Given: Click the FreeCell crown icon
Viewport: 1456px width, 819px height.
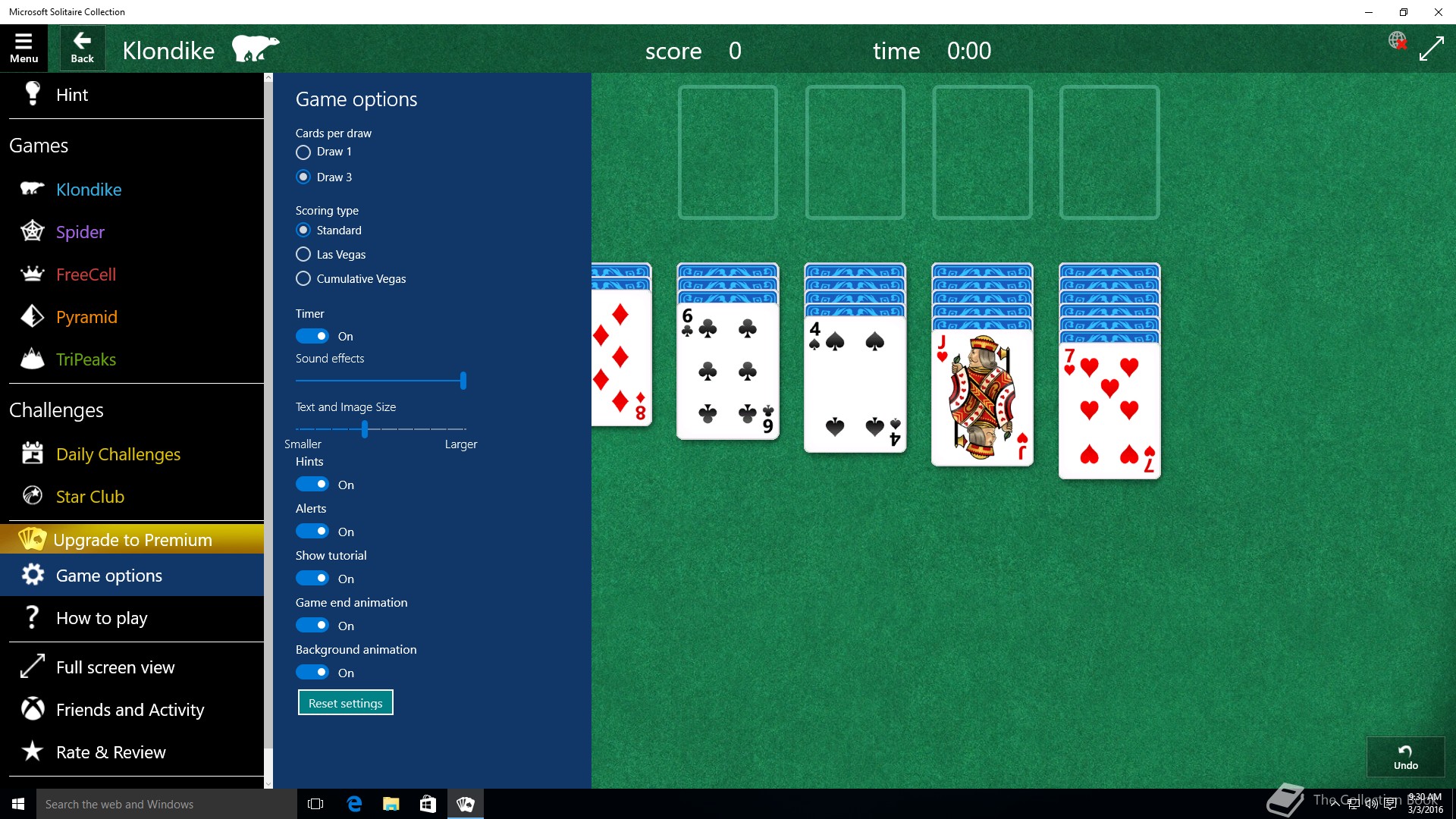Looking at the screenshot, I should pyautogui.click(x=32, y=274).
